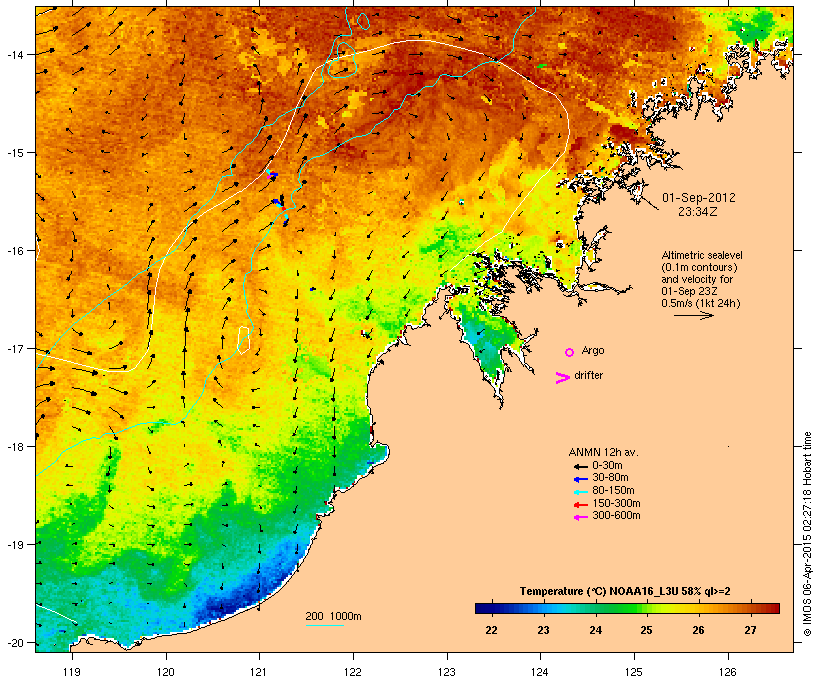Click the color bar value 27
Viewport: 820px width, 680px height.
(x=750, y=630)
